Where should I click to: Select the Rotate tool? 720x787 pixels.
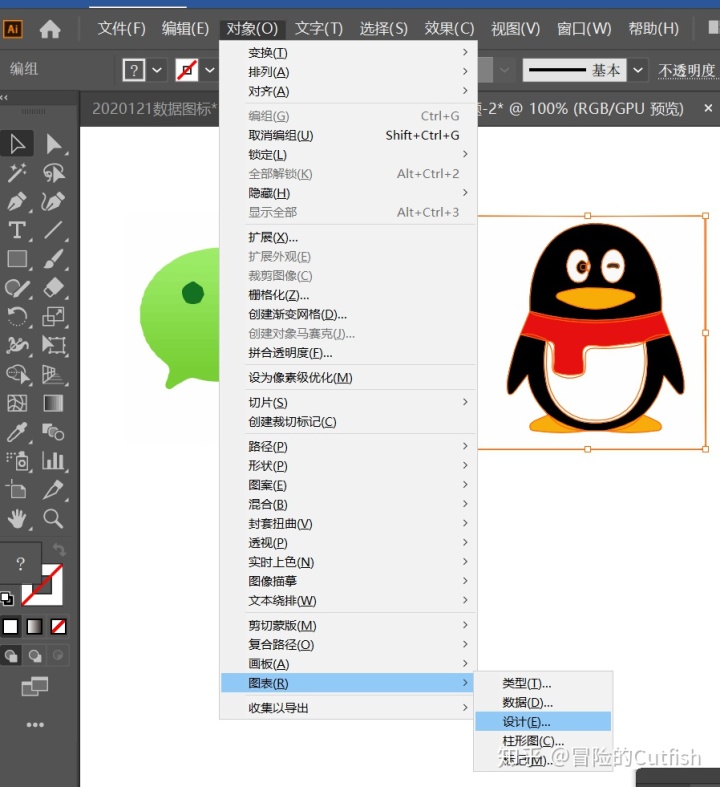17,317
